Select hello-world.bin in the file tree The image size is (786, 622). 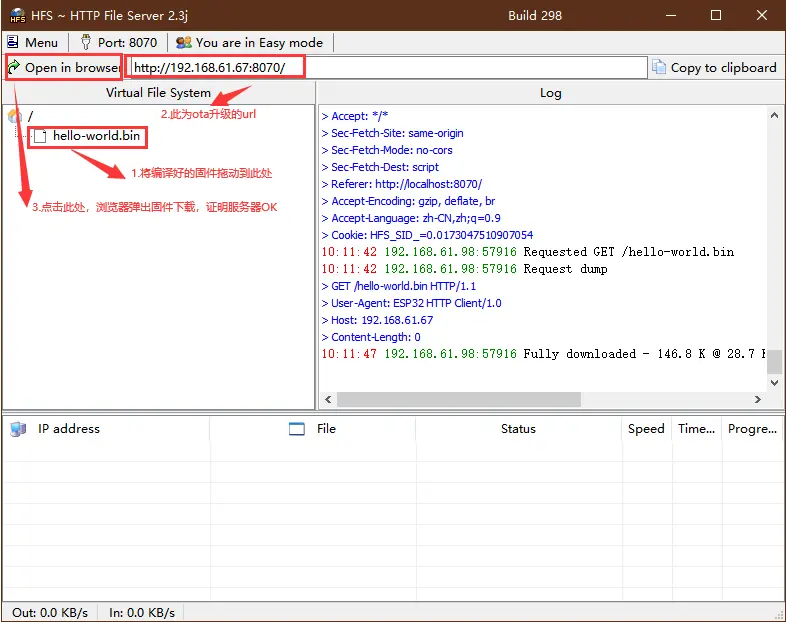(96, 136)
